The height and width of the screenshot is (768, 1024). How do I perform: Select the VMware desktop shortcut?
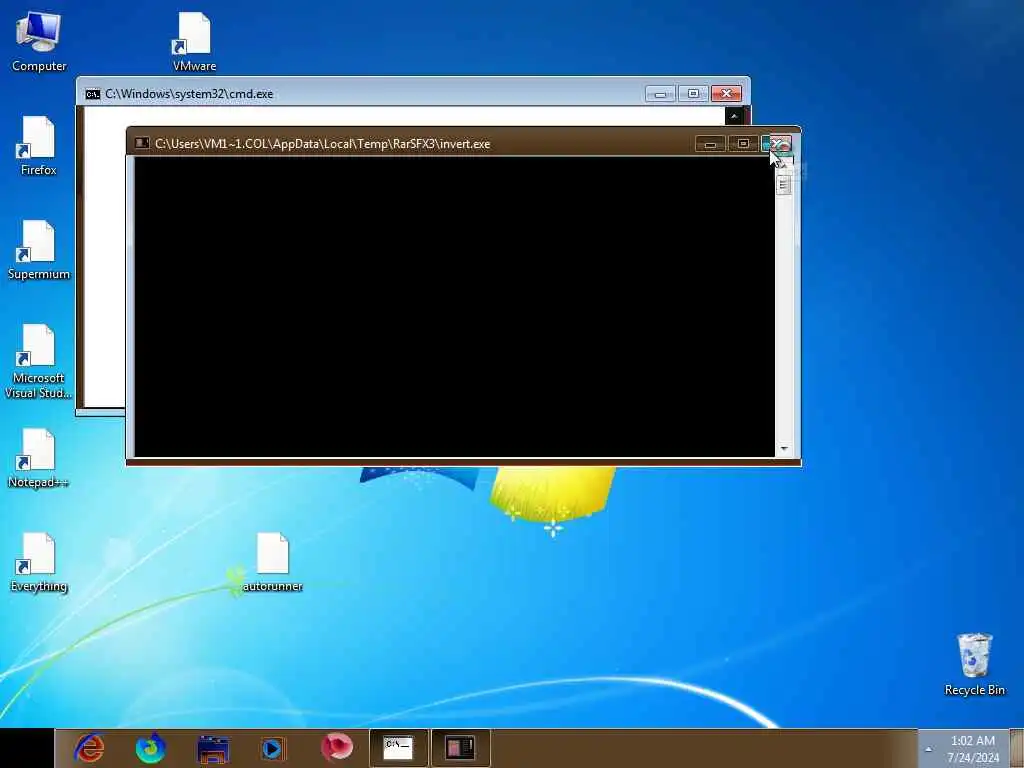pos(194,40)
